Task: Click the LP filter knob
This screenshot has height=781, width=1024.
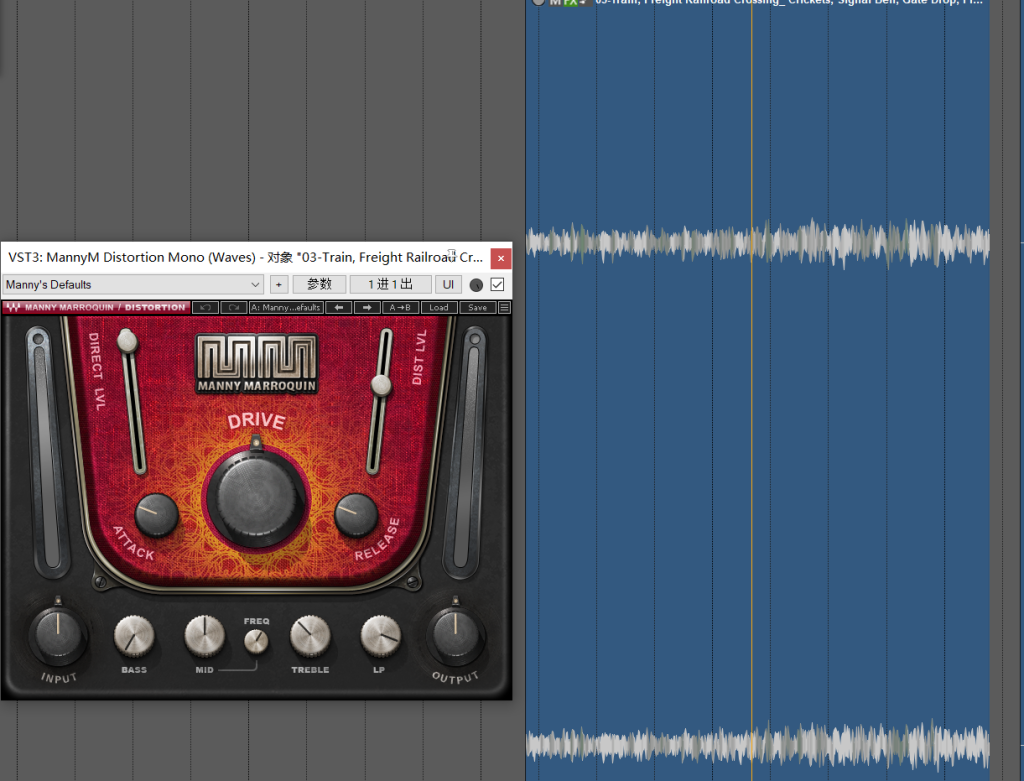Action: pos(381,636)
